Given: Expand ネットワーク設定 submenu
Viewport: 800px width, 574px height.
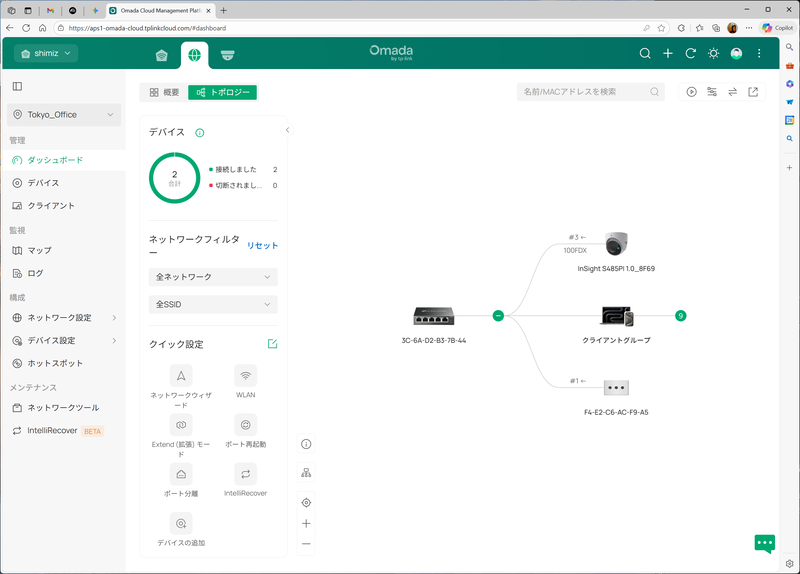Looking at the screenshot, I should click(63, 318).
